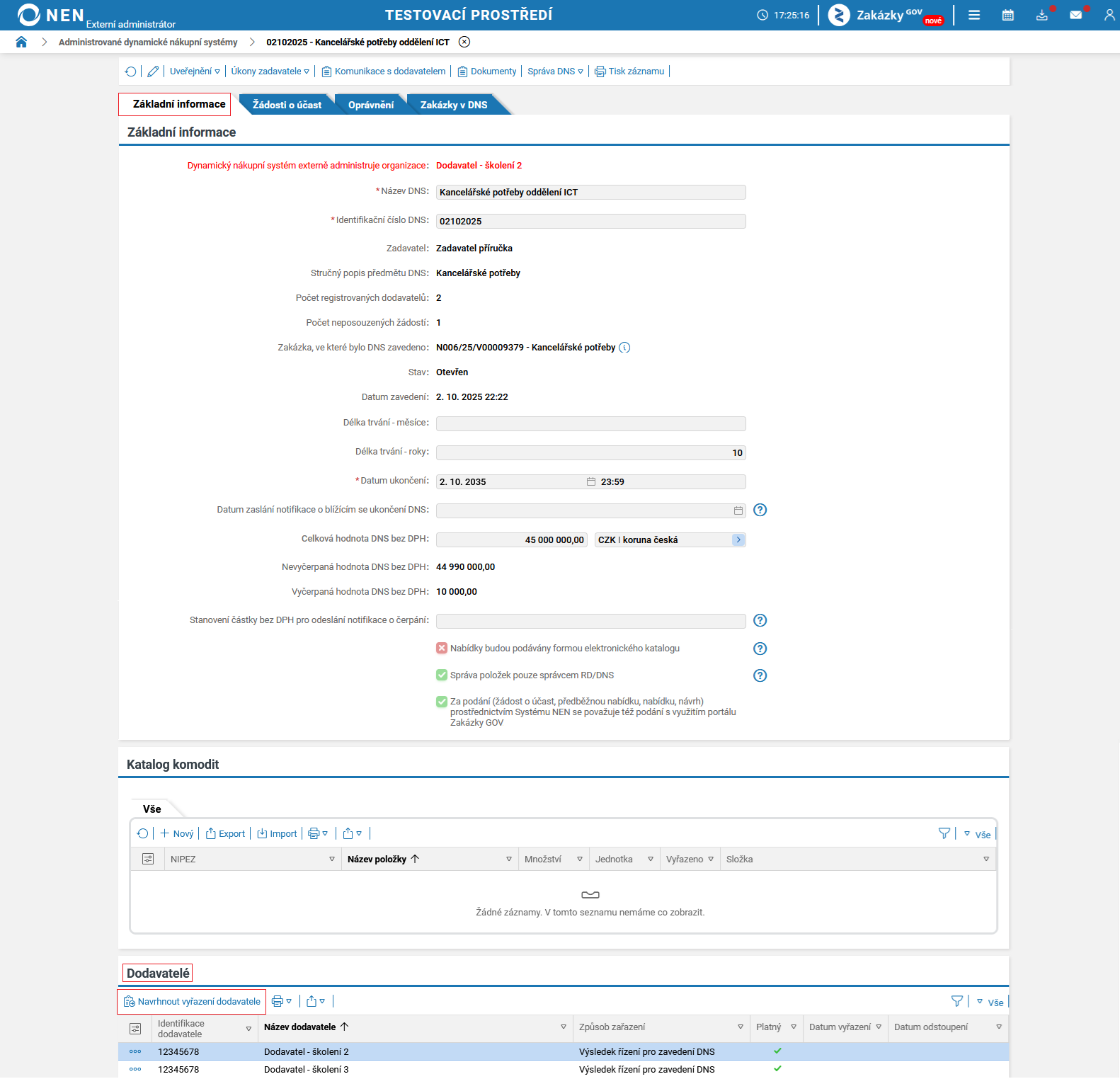This screenshot has height=1079, width=1120.
Task: Click the Délka trvání - měsíce field
Action: coord(591,424)
